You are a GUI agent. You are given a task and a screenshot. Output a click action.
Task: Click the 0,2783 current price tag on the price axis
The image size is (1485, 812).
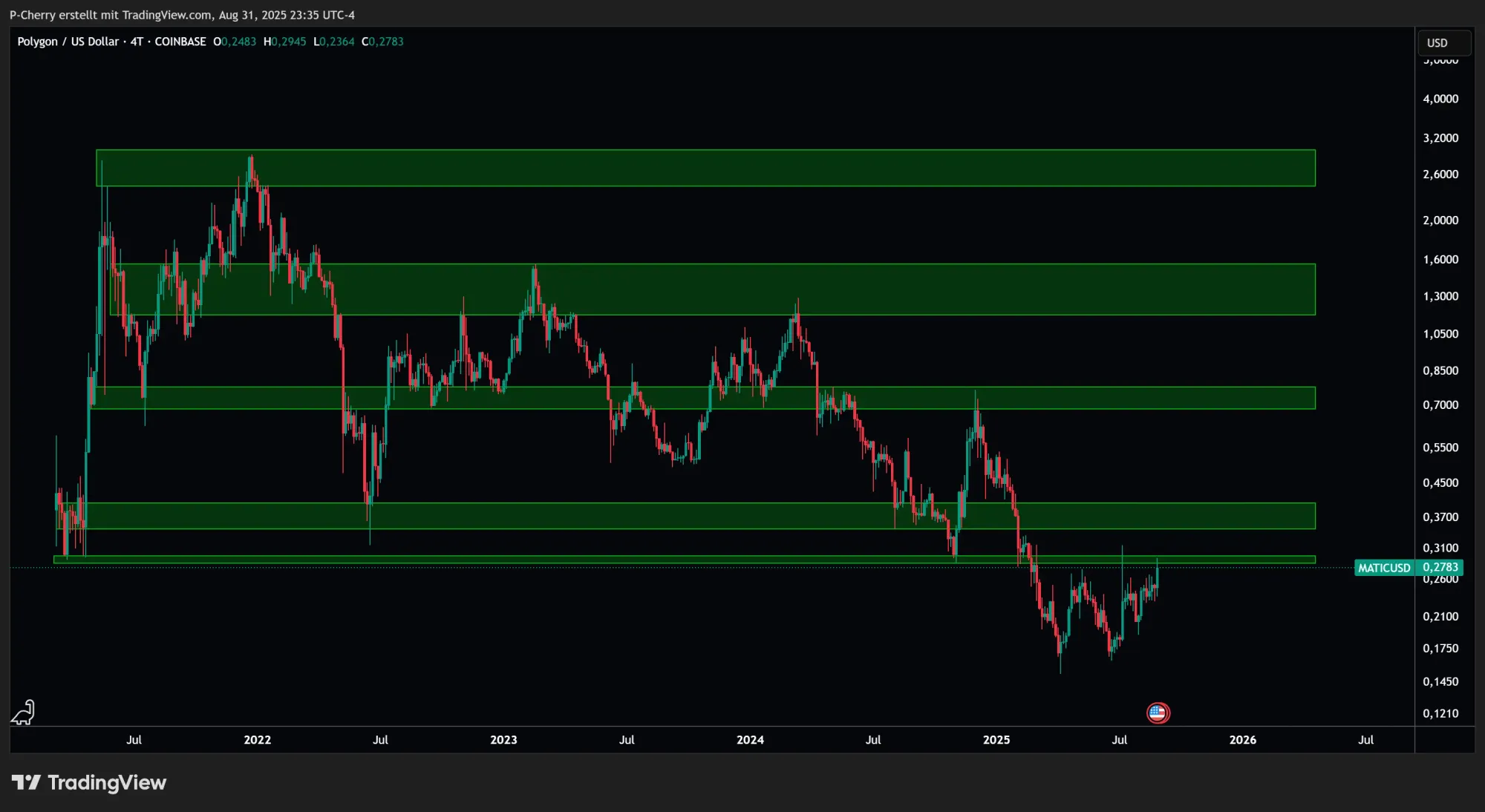(1440, 568)
